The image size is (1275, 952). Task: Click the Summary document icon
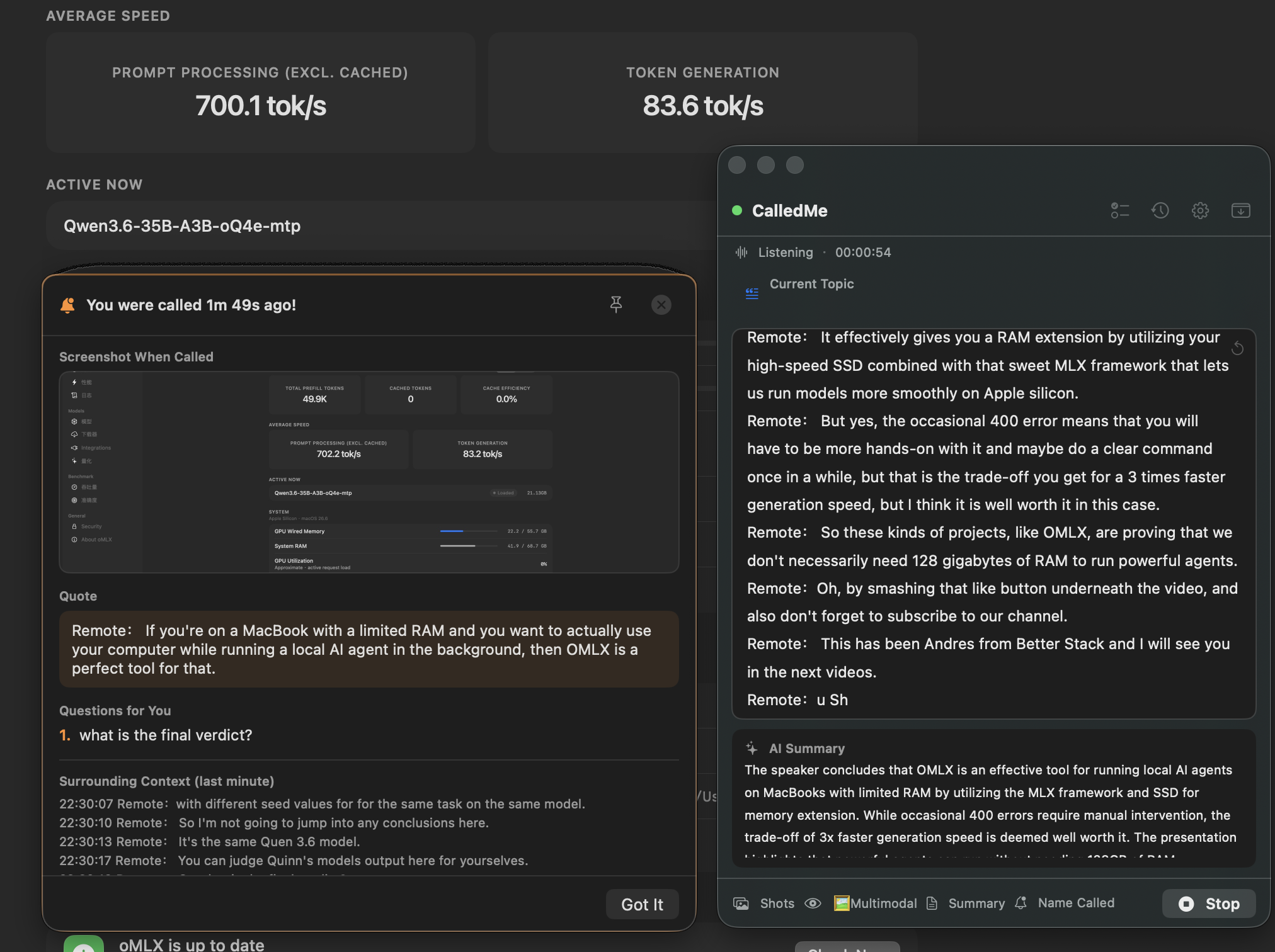tap(932, 904)
